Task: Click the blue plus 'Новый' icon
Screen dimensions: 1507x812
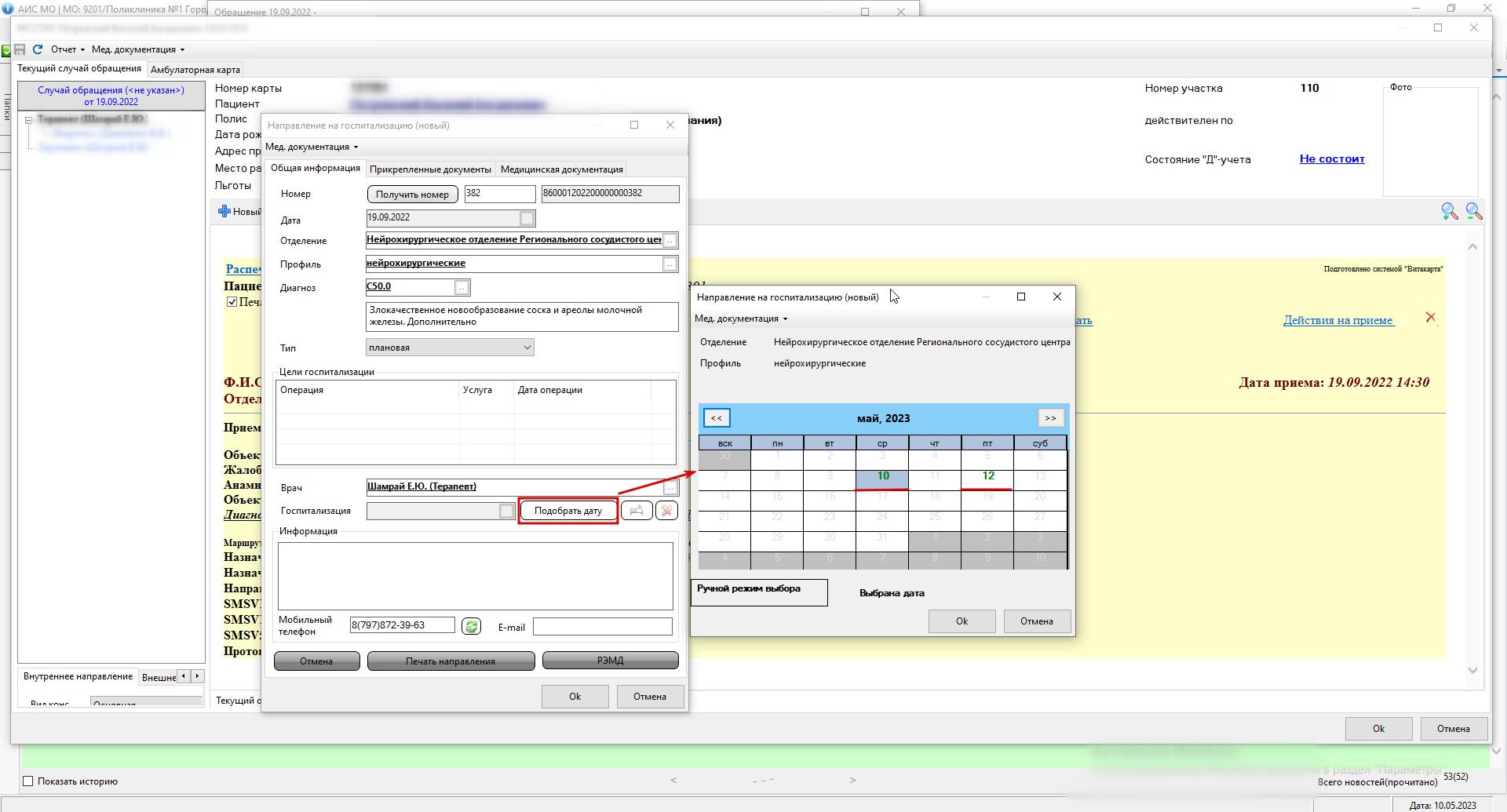Action: (224, 211)
